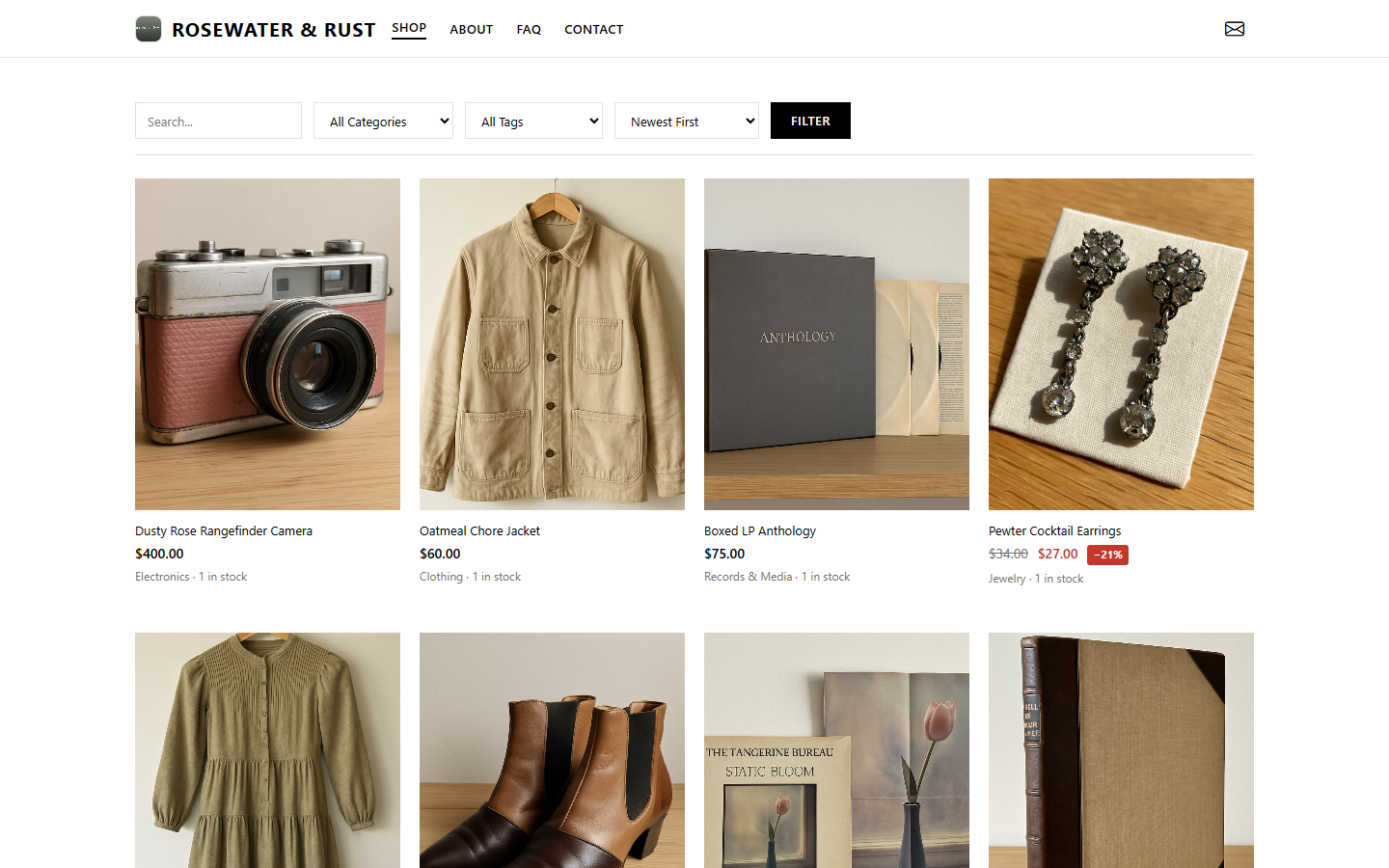Click the $60.00 price

(440, 554)
